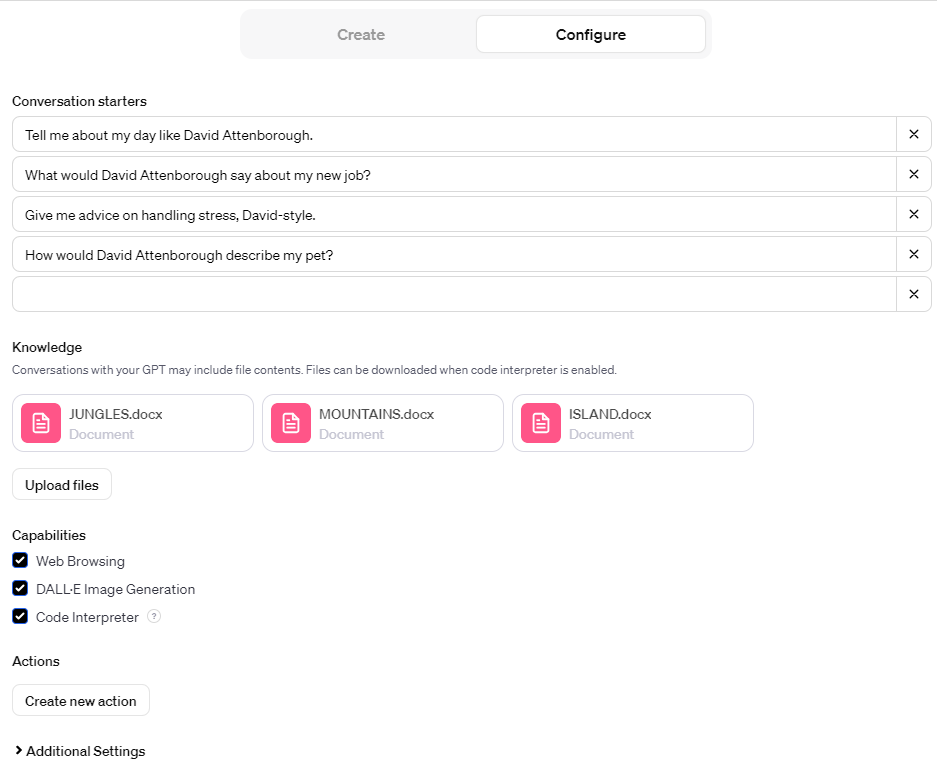Show Code Interpreter help tooltip icon

coord(154,616)
